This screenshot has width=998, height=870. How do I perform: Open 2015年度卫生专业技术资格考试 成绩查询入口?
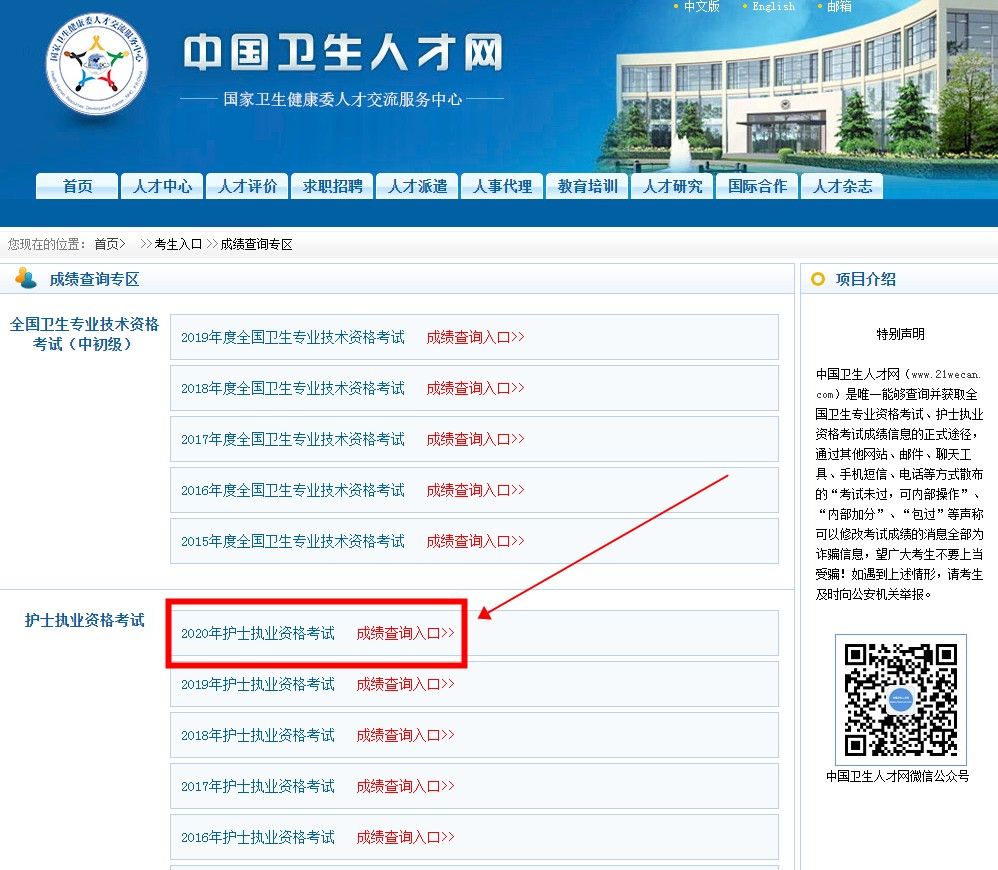click(x=475, y=541)
